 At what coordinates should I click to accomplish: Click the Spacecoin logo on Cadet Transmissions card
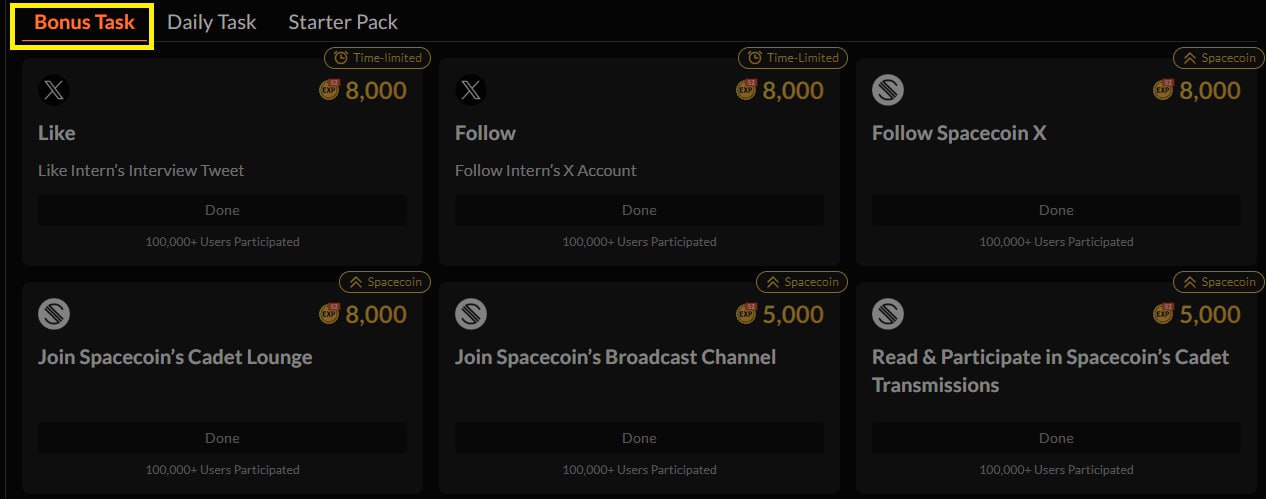click(888, 315)
